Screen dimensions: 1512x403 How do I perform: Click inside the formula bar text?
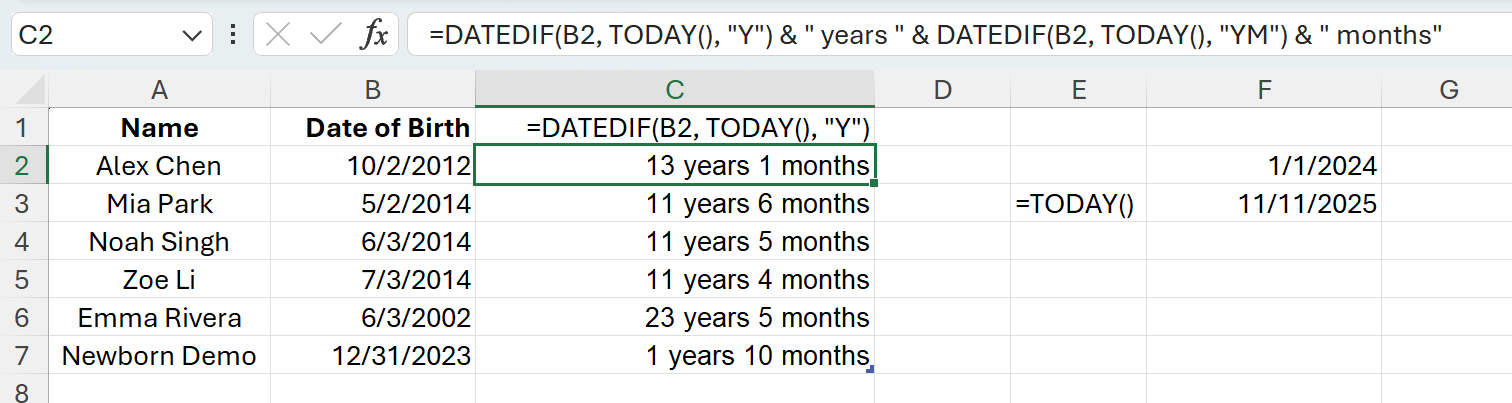(935, 35)
